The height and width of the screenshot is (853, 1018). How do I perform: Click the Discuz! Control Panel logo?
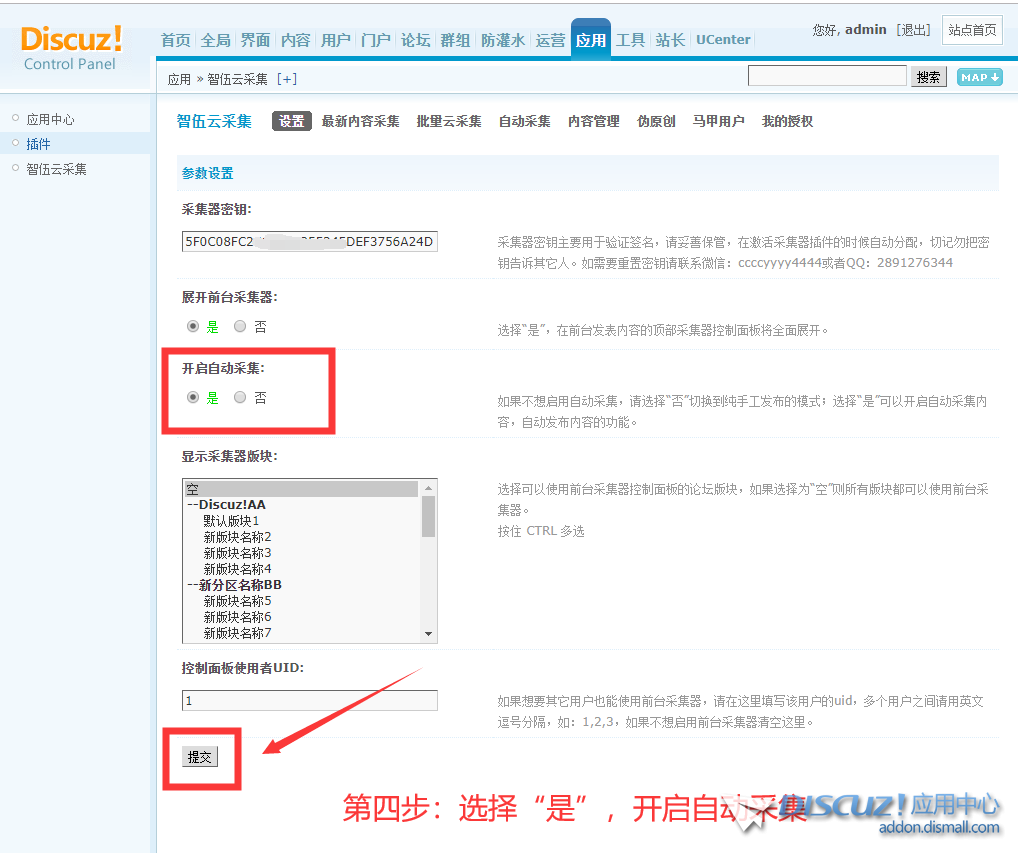coord(71,48)
